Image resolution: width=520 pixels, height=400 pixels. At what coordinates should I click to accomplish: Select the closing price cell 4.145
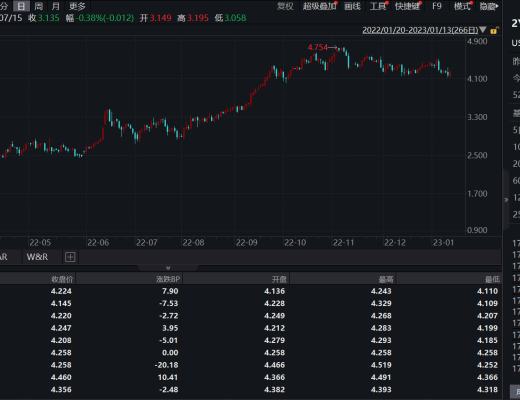[61, 304]
